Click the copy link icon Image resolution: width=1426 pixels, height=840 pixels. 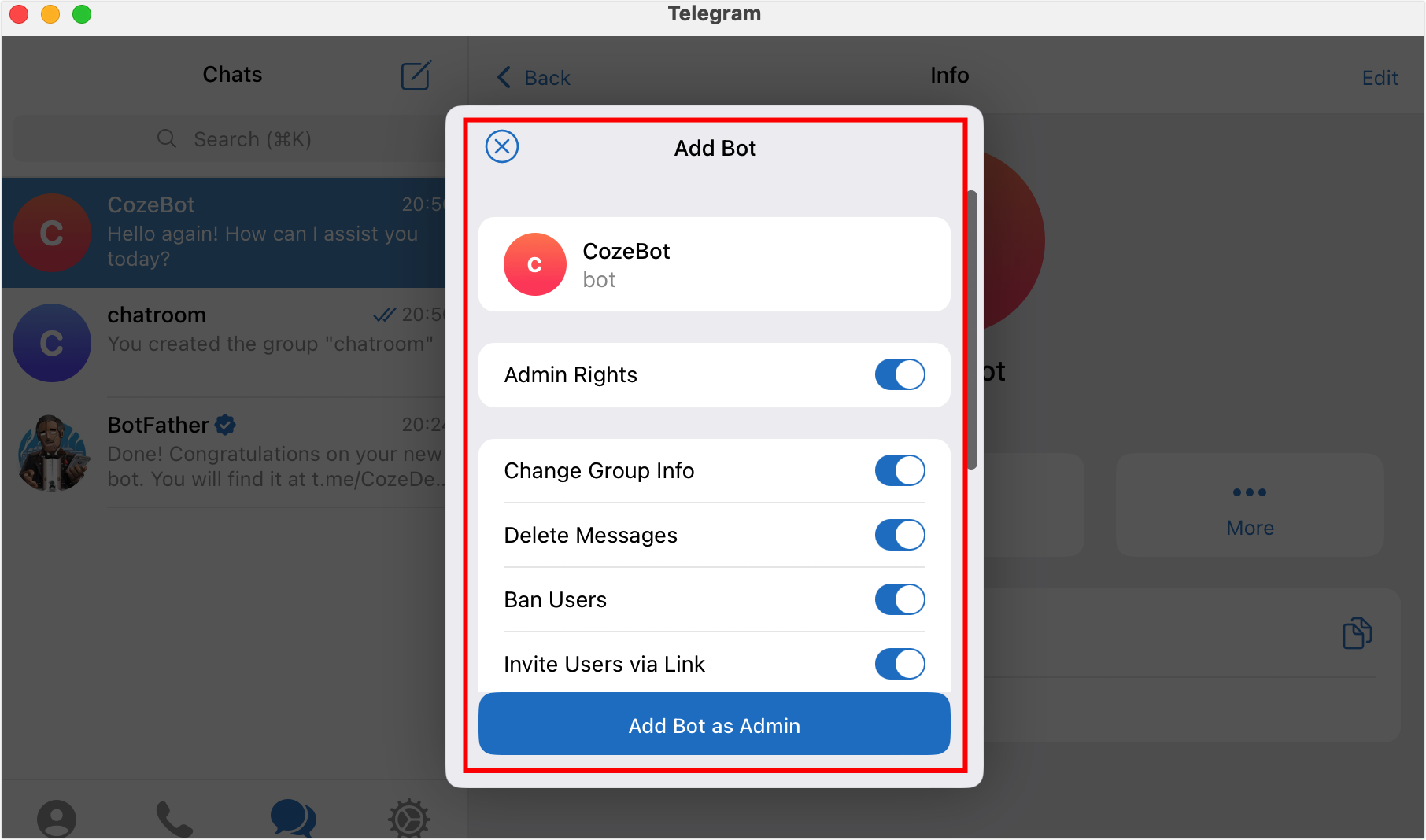tap(1358, 633)
